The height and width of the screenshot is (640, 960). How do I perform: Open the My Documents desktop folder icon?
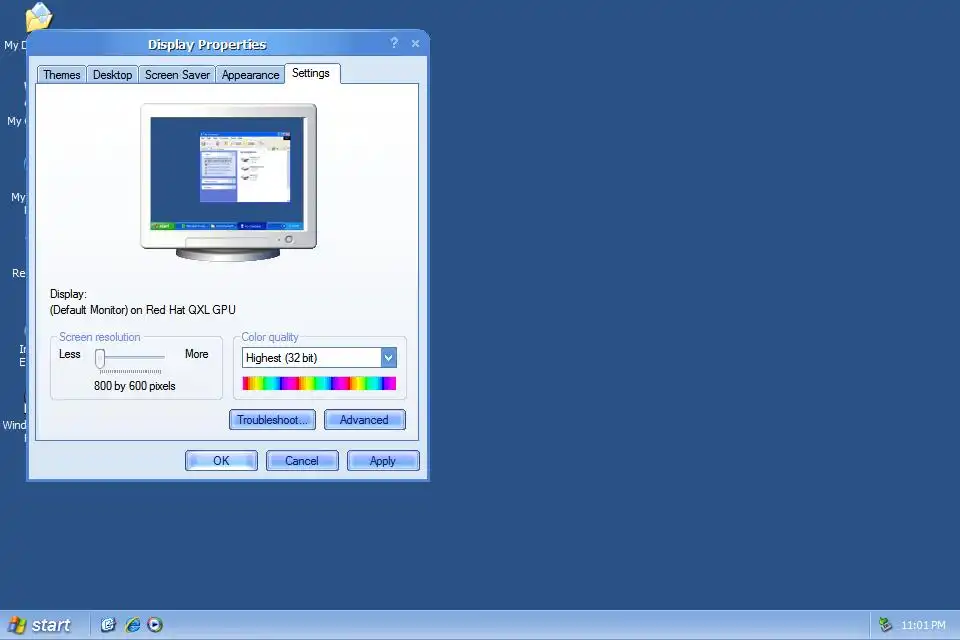click(38, 17)
